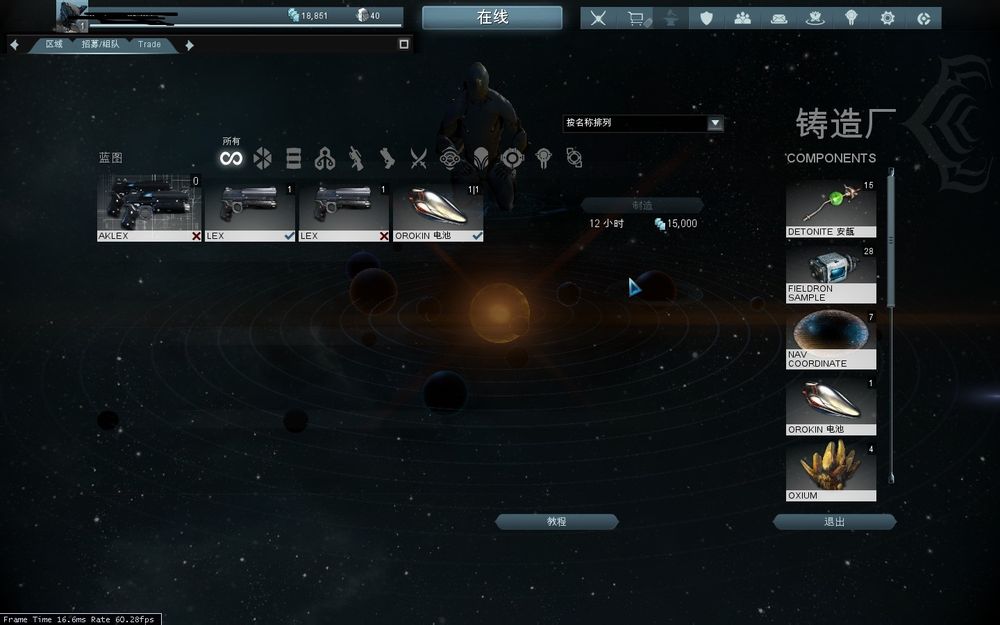Viewport: 1000px width, 625px height.
Task: Select DETONITE 安瓿 component
Action: [x=831, y=209]
